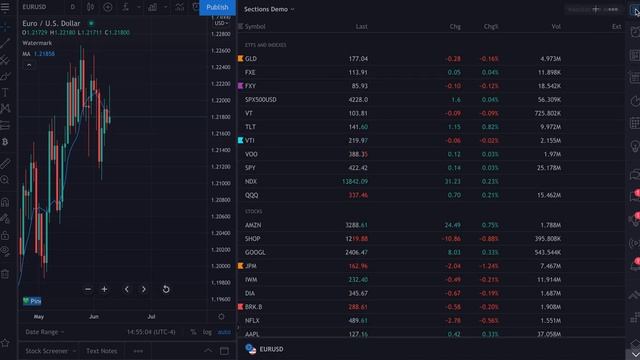Viewport: 640px width, 360px height.
Task: Open the USD price scale currency dropdown
Action: (x=222, y=23)
